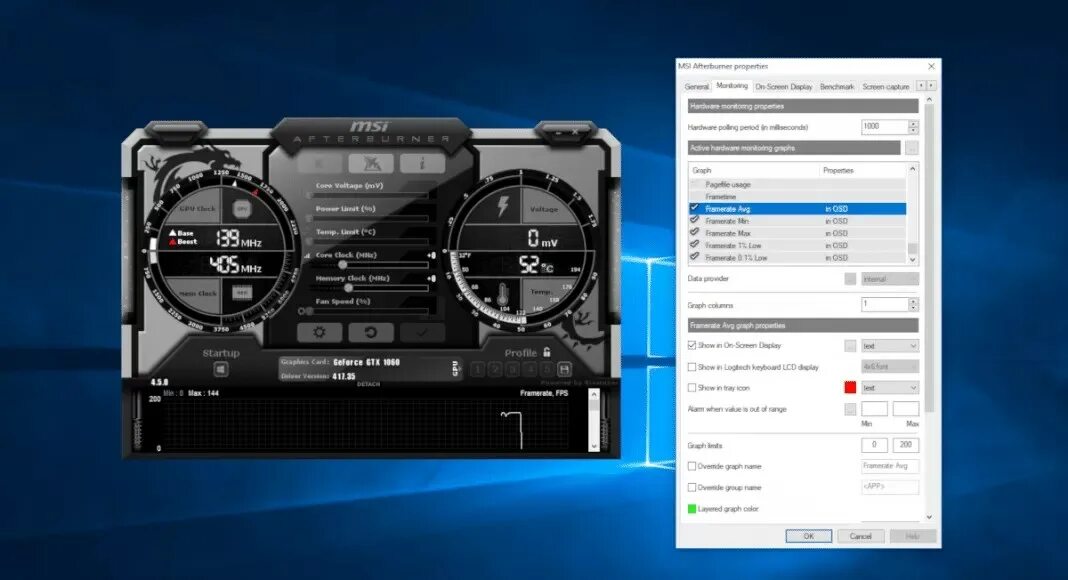Click the Kombustor K button at top
This screenshot has width=1068, height=580.
tap(319, 163)
